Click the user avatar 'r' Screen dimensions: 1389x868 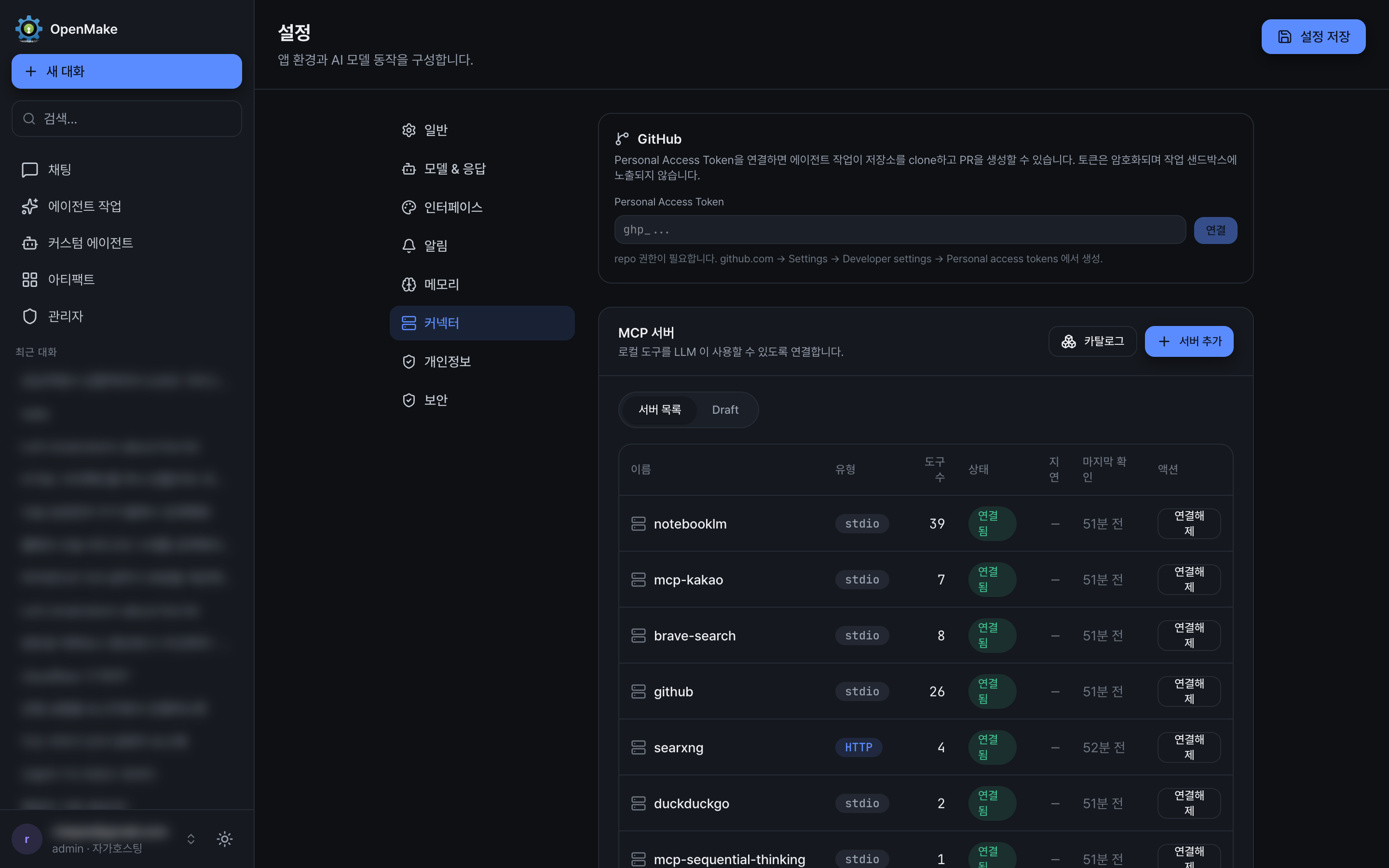[27, 839]
